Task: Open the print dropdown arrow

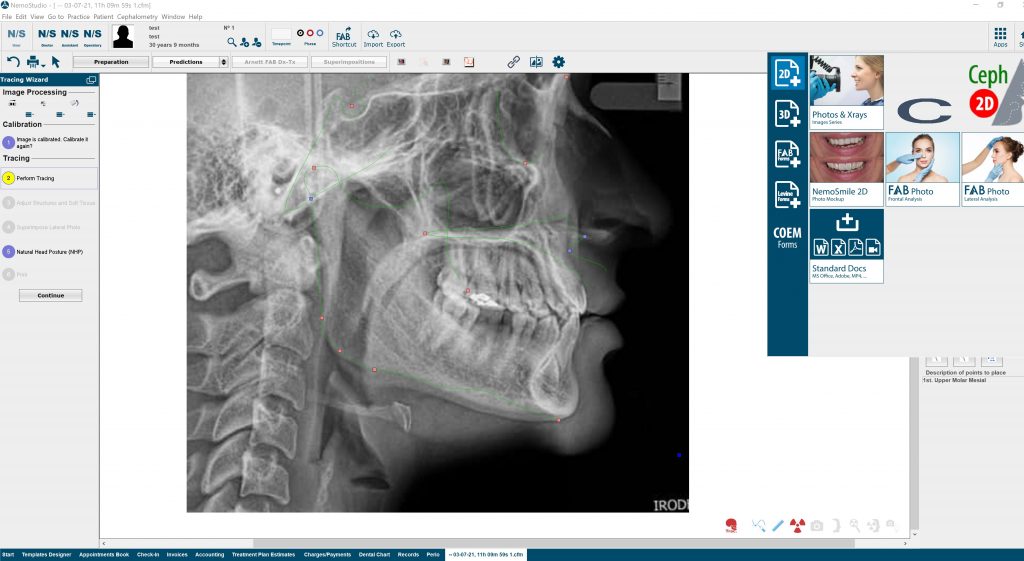Action: pyautogui.click(x=45, y=63)
